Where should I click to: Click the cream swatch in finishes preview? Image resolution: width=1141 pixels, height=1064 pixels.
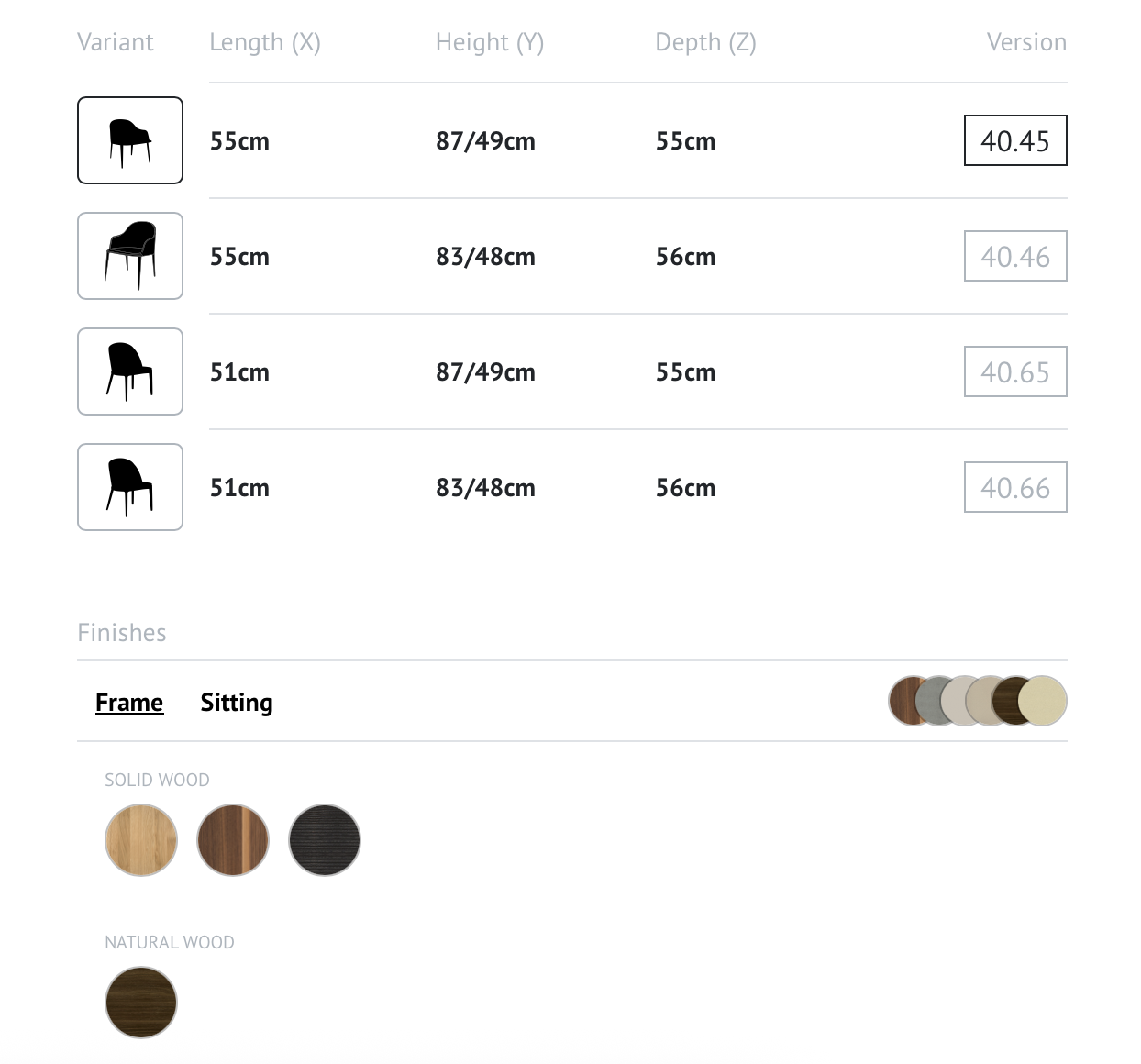1044,701
